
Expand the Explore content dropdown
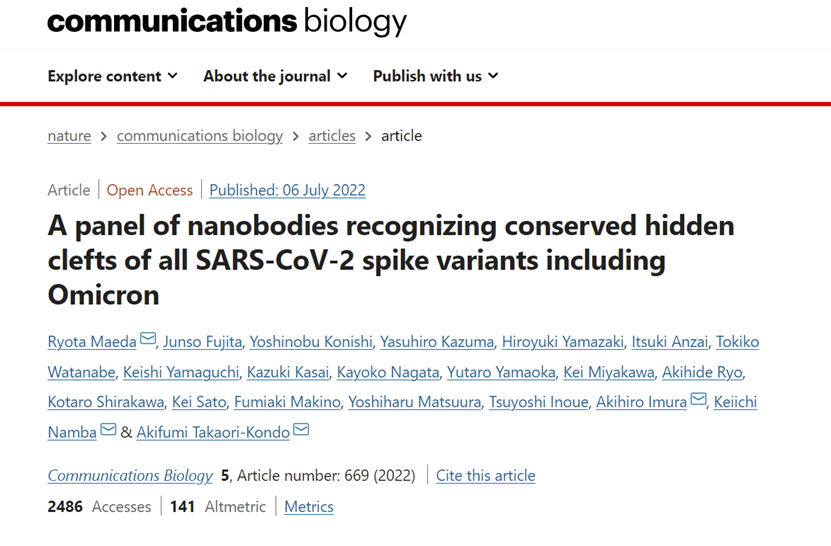[x=112, y=76]
